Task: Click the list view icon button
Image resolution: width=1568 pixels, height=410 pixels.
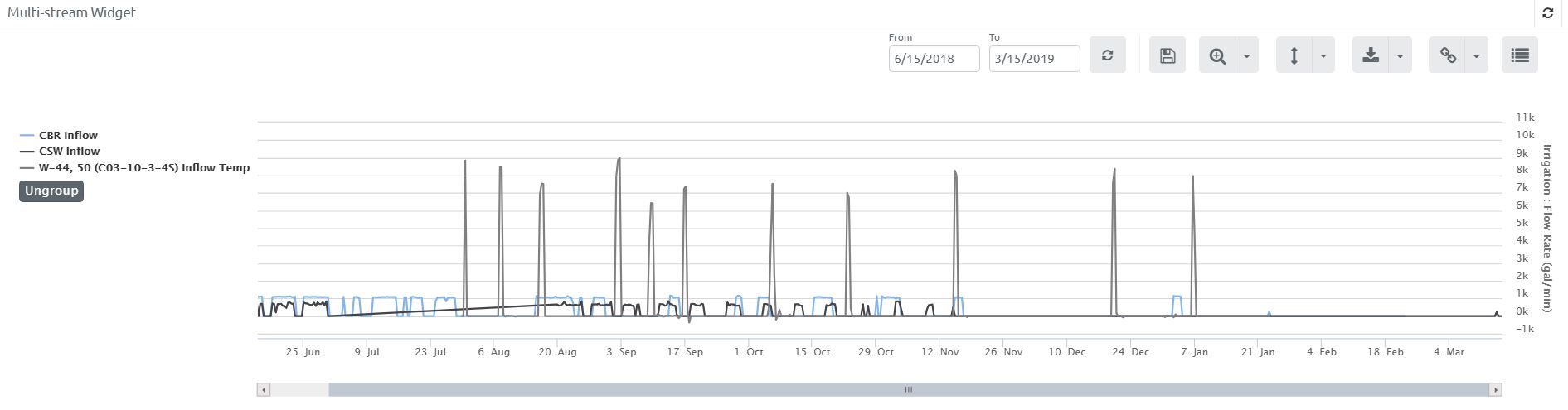Action: click(x=1520, y=55)
